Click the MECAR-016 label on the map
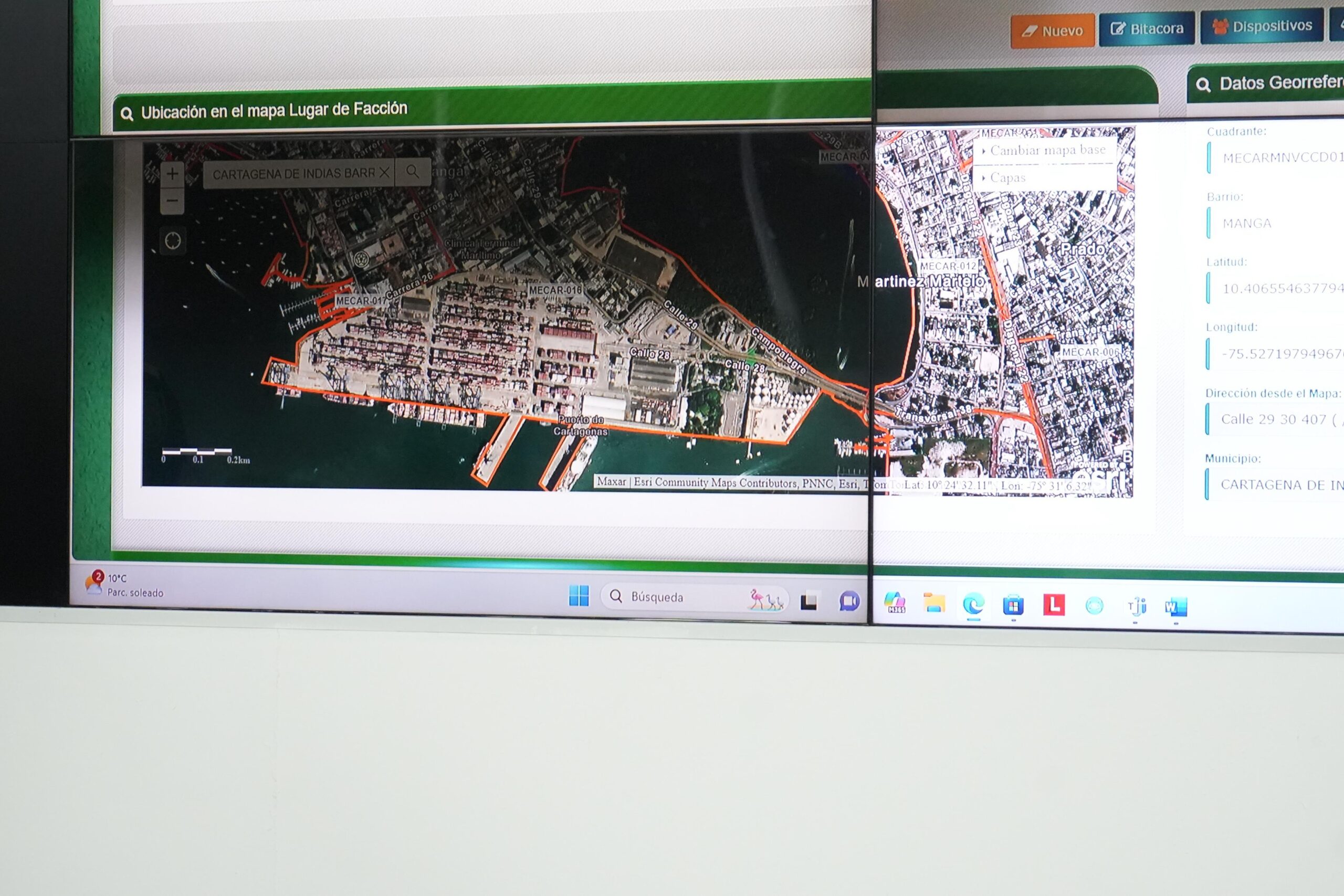1344x896 pixels. coord(555,290)
